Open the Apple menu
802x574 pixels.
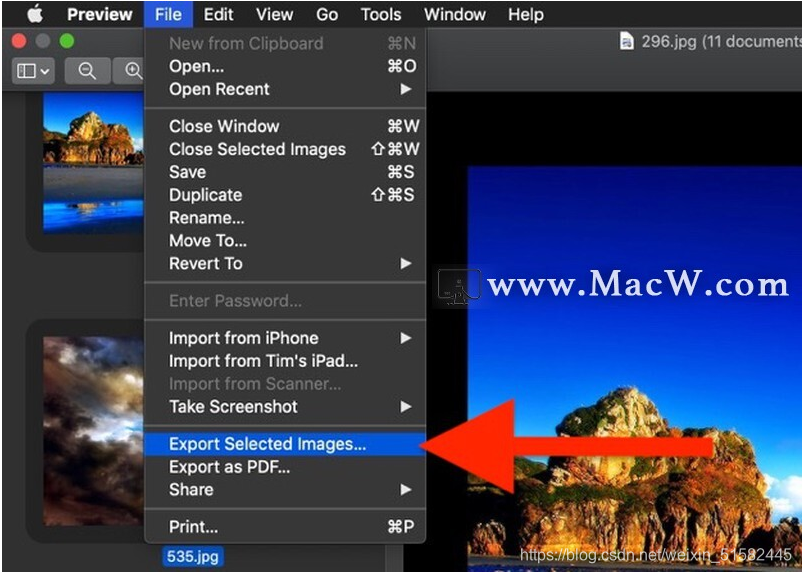click(x=35, y=14)
